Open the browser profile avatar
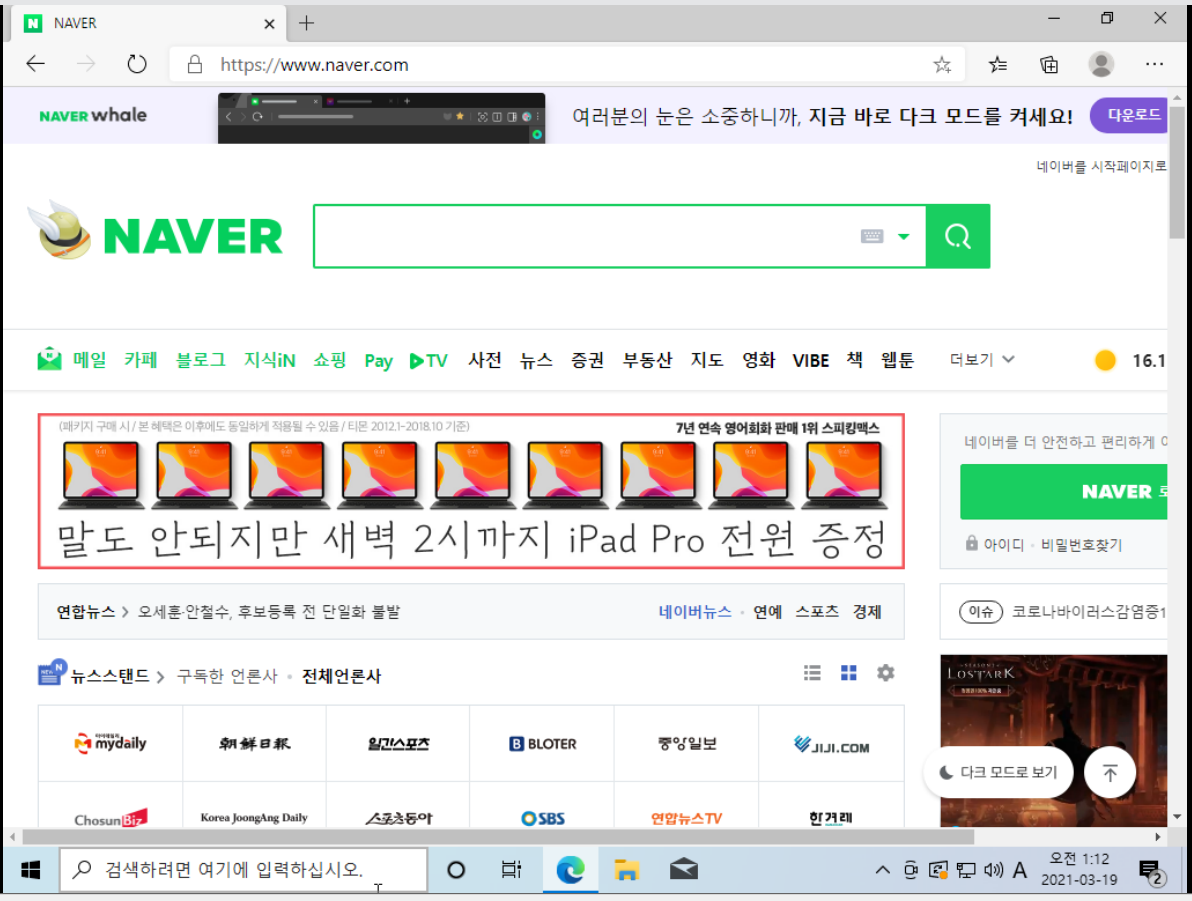 (1101, 64)
